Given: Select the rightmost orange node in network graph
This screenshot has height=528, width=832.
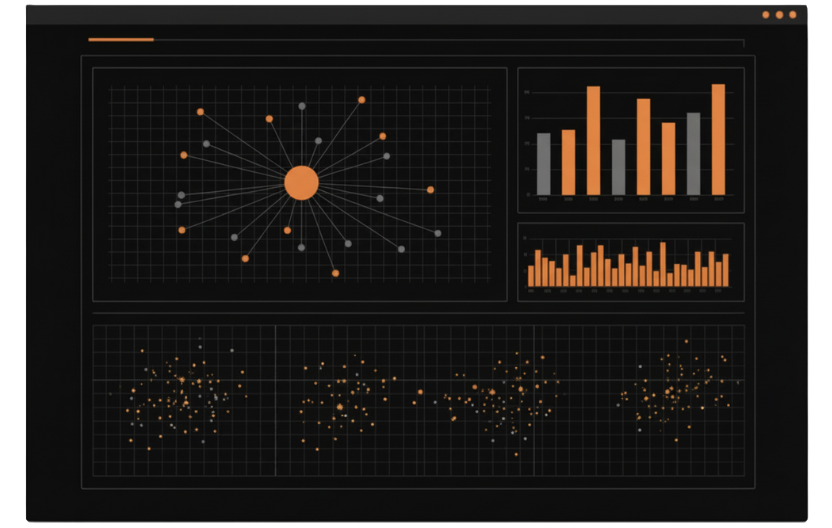Looking at the screenshot, I should [x=430, y=189].
